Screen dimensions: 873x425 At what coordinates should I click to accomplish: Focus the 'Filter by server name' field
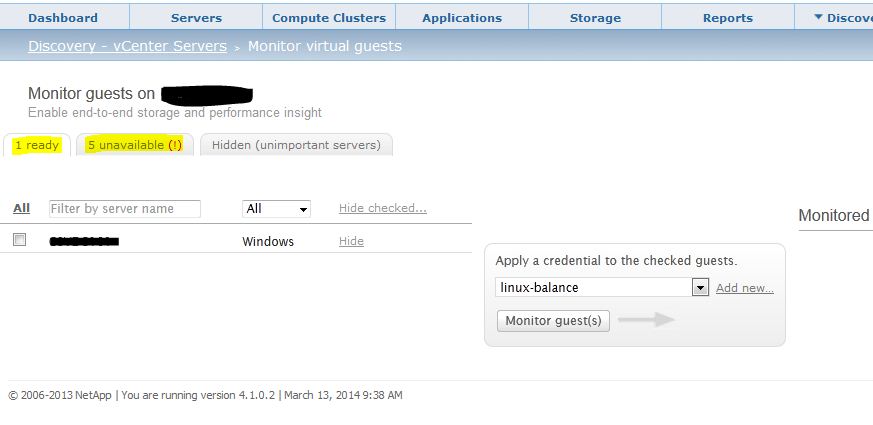[125, 209]
